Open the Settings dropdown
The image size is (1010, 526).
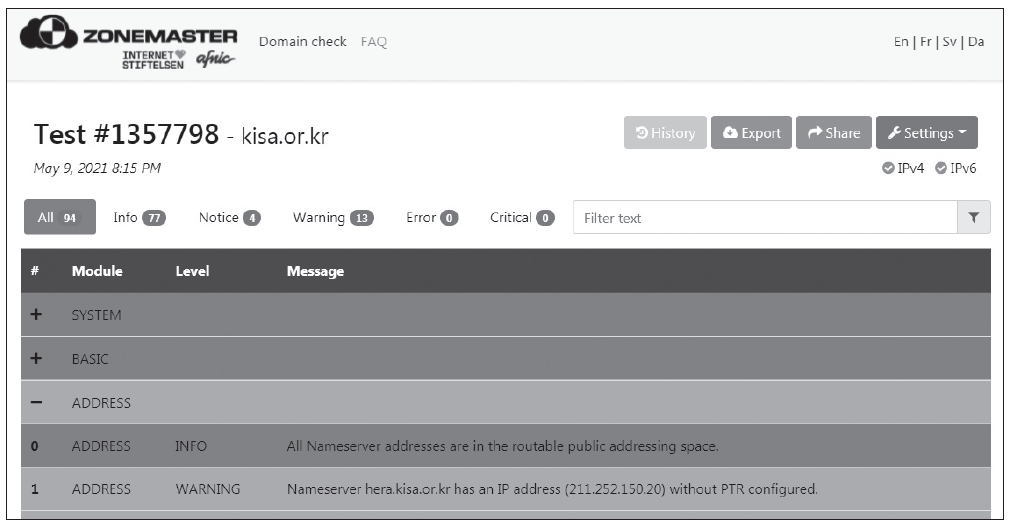(x=926, y=133)
